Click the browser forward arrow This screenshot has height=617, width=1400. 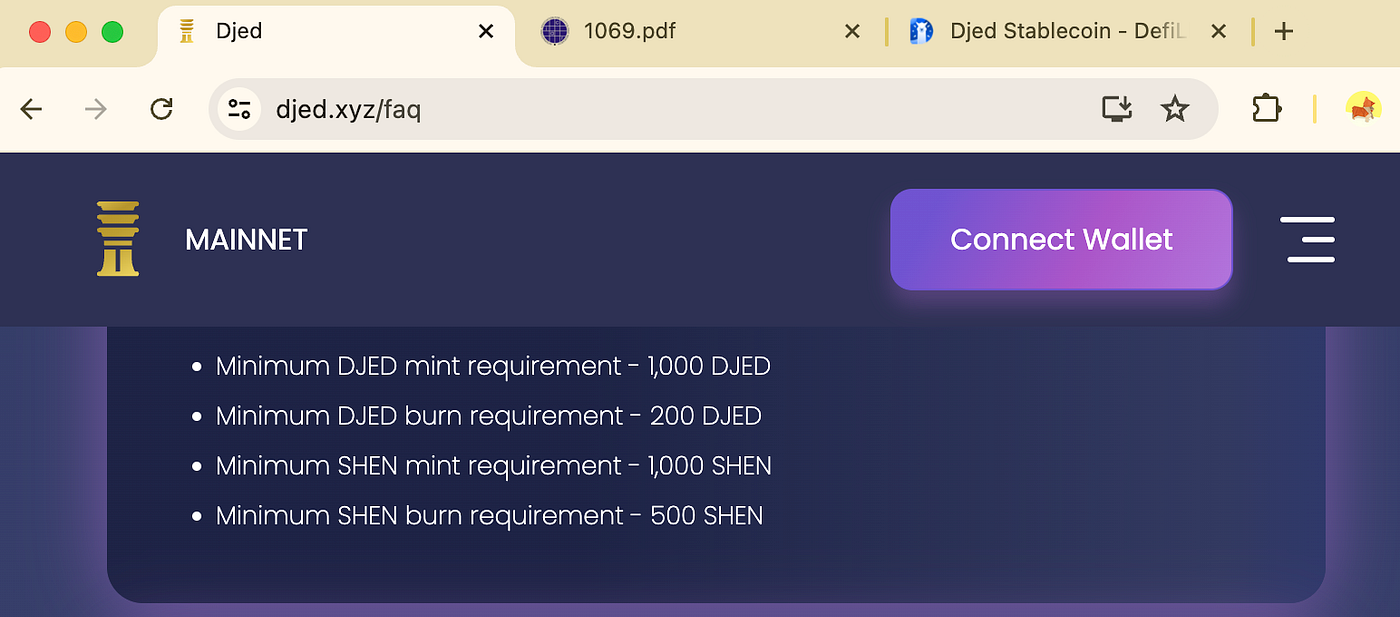96,109
